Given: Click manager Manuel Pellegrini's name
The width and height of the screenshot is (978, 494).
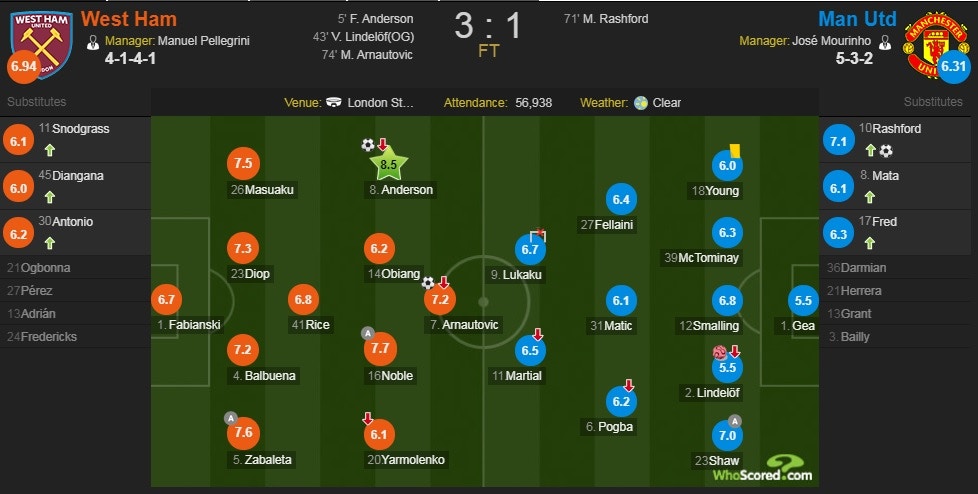Looking at the screenshot, I should pyautogui.click(x=204, y=41).
